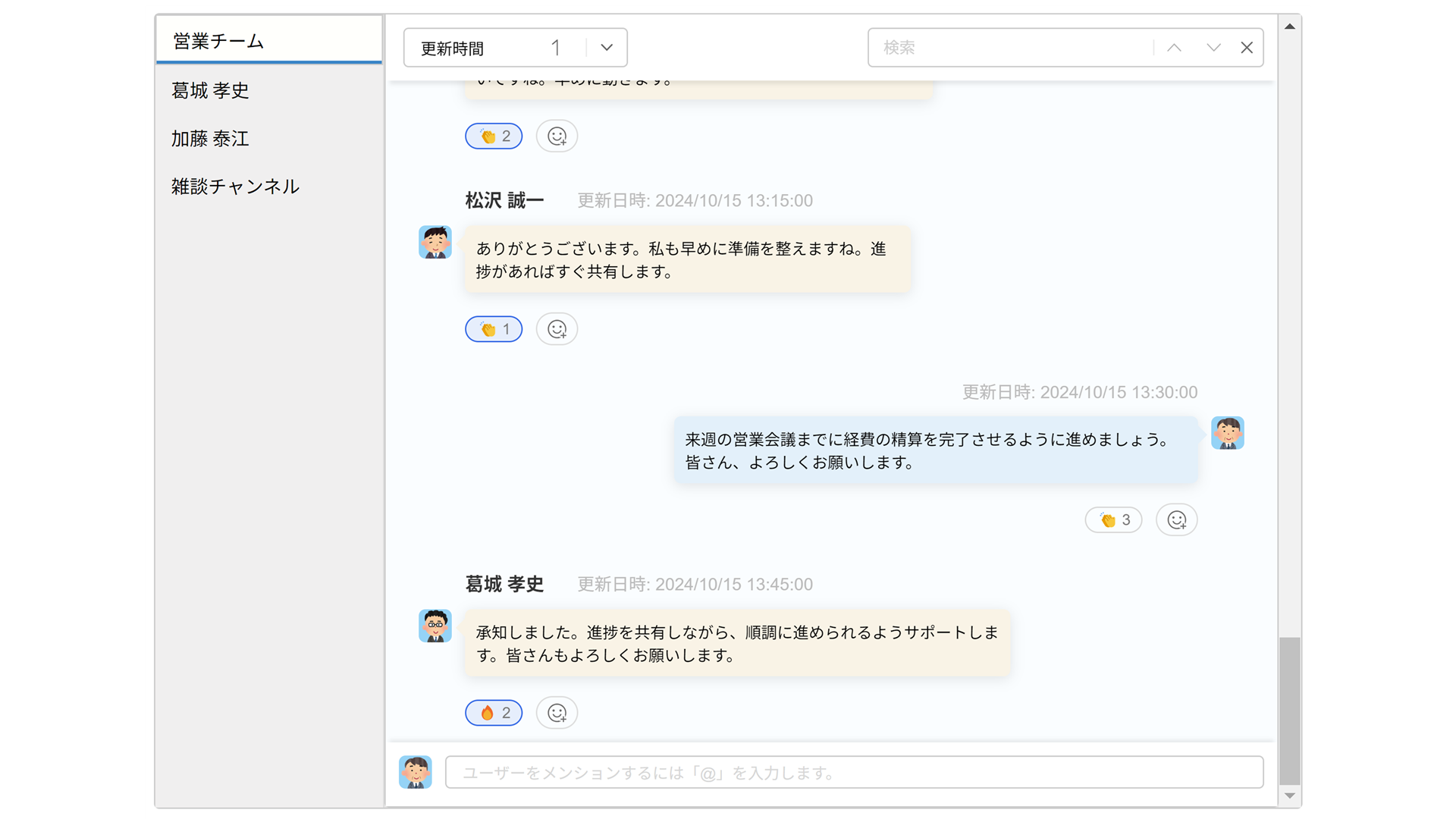Click message bubble starting 承知しました
The height and width of the screenshot is (819, 1456).
coord(737,643)
